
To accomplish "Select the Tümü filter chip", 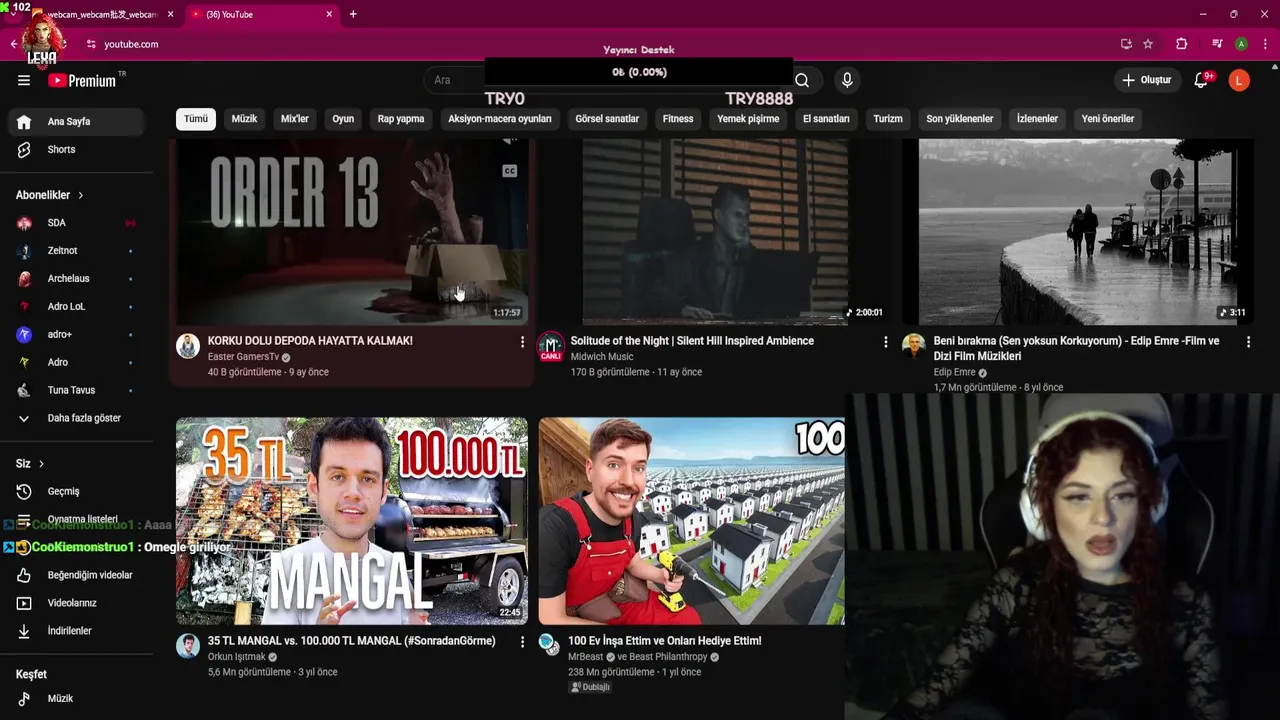I will (x=196, y=119).
